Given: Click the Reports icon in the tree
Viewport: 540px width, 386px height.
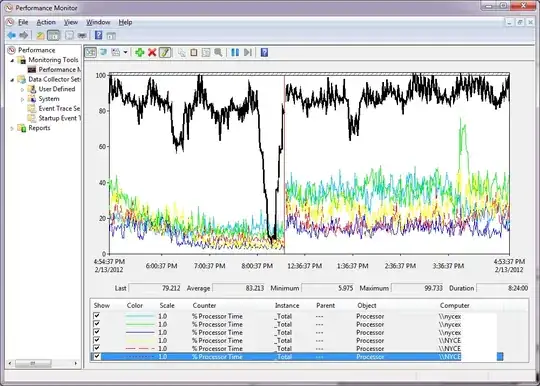Looking at the screenshot, I should 22,128.
